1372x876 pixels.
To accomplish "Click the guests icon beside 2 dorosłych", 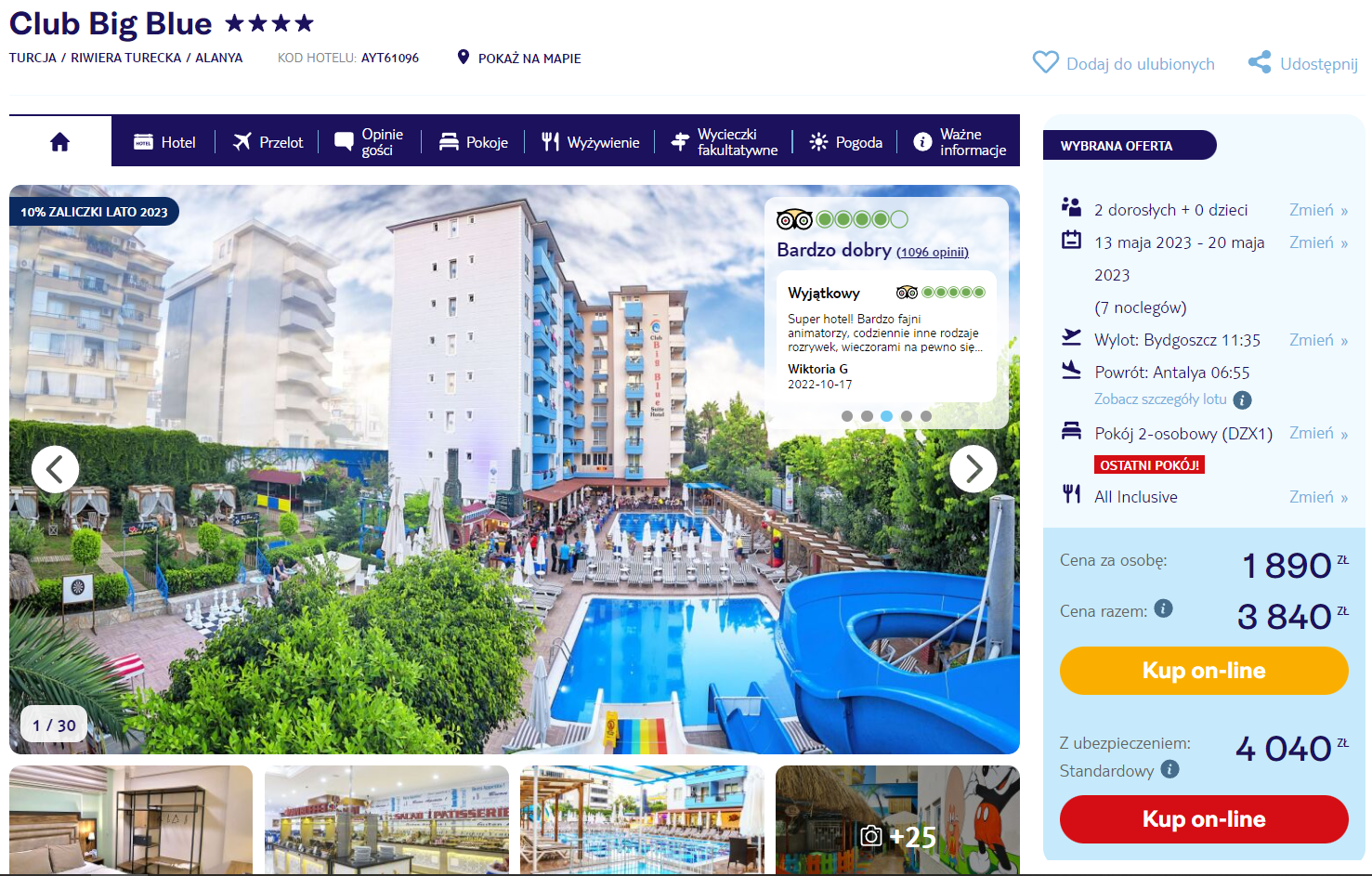I will 1072,206.
